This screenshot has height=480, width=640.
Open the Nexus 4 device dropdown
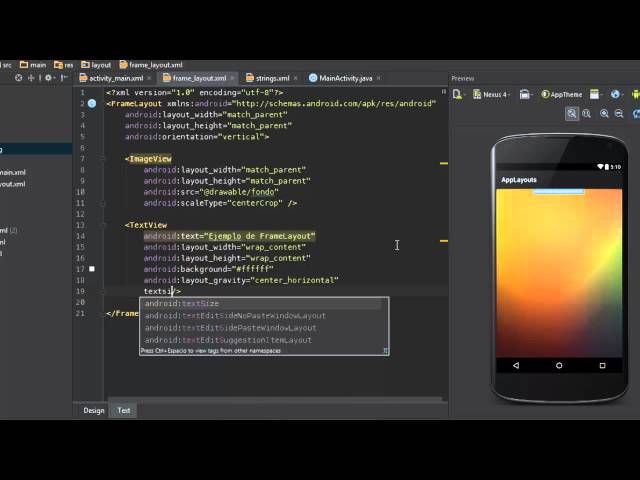[x=492, y=95]
